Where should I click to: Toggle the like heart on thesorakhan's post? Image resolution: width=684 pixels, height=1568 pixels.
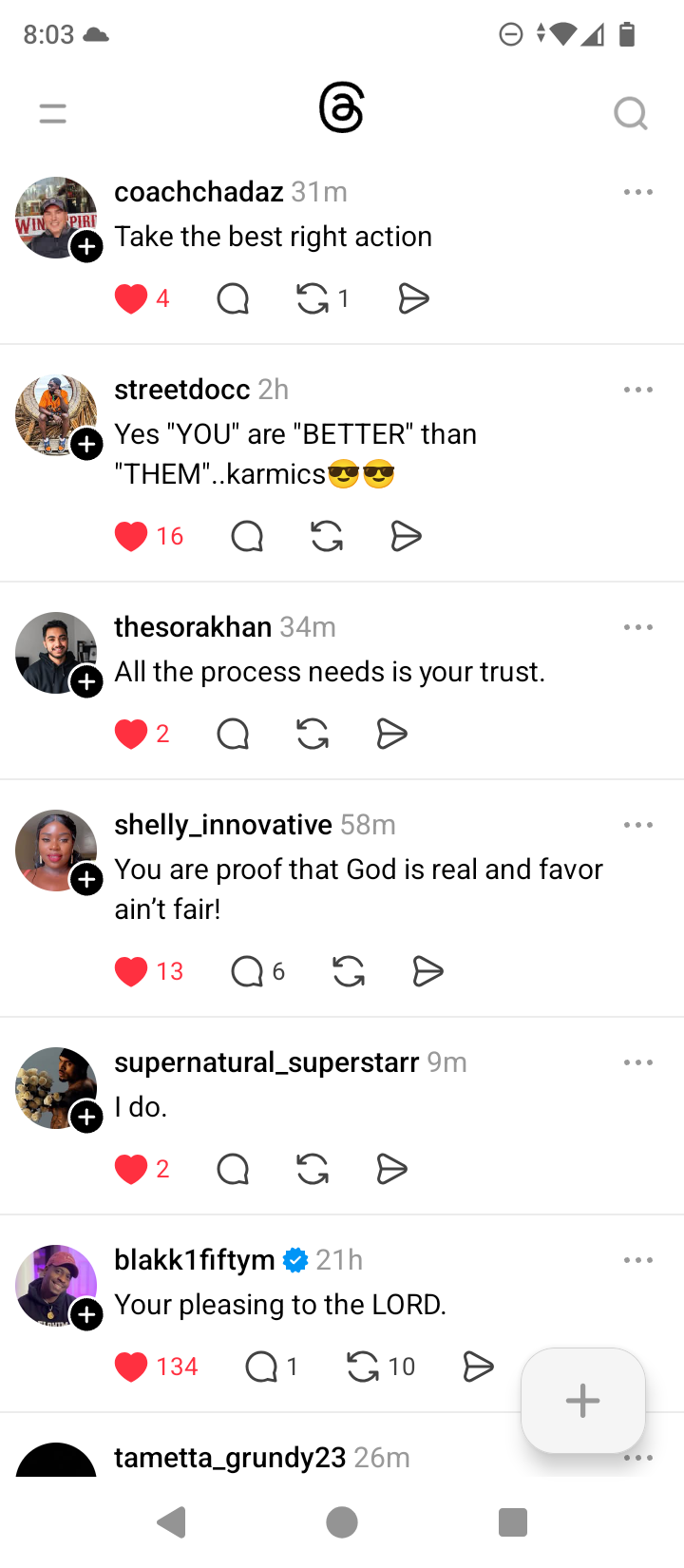point(131,735)
